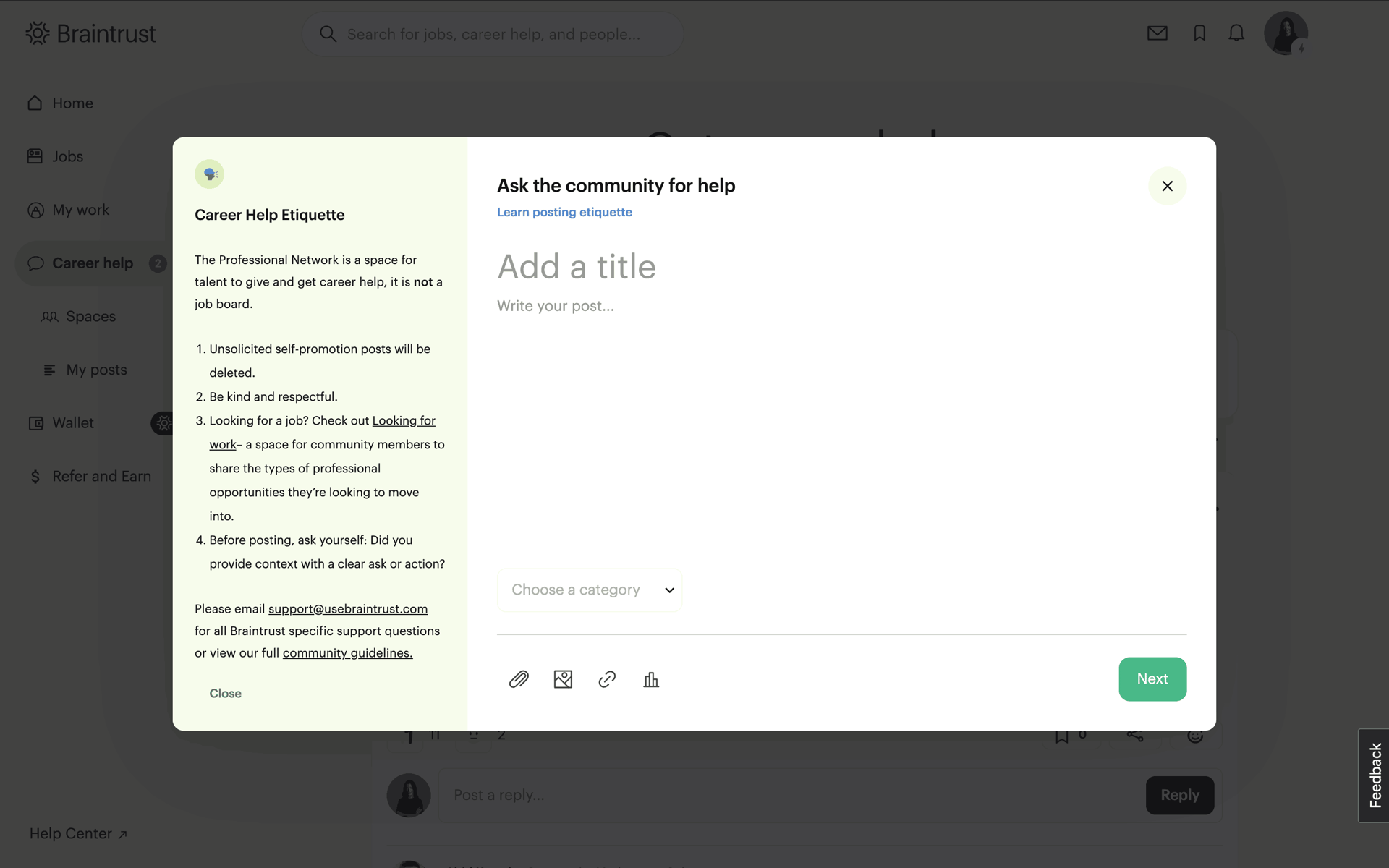Click the Jobs briefcase icon
The height and width of the screenshot is (868, 1389).
[35, 156]
